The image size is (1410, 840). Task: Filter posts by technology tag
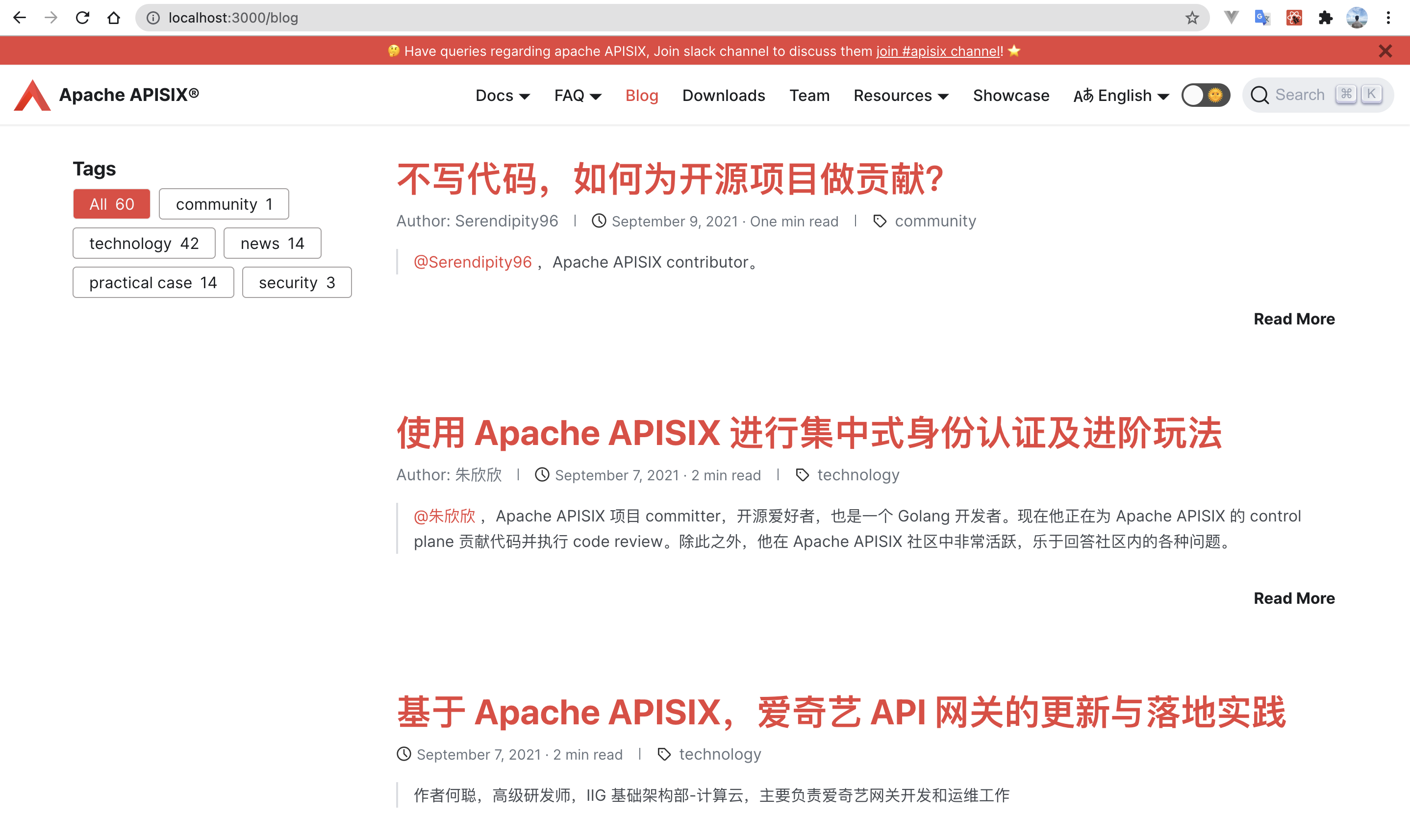(x=144, y=244)
